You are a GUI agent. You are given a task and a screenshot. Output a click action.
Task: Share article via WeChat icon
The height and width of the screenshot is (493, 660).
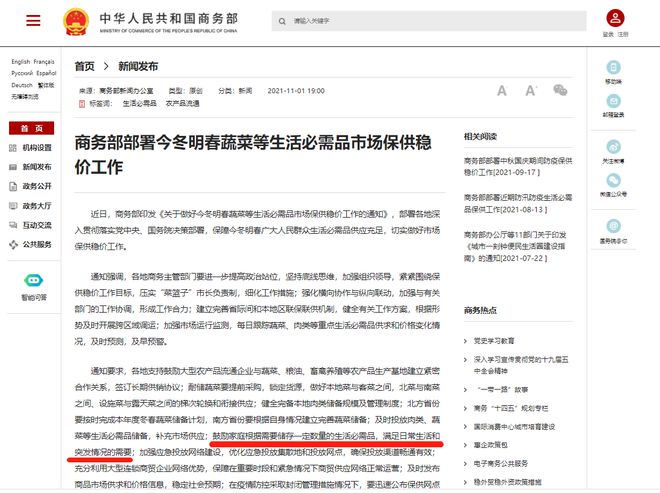tap(561, 91)
